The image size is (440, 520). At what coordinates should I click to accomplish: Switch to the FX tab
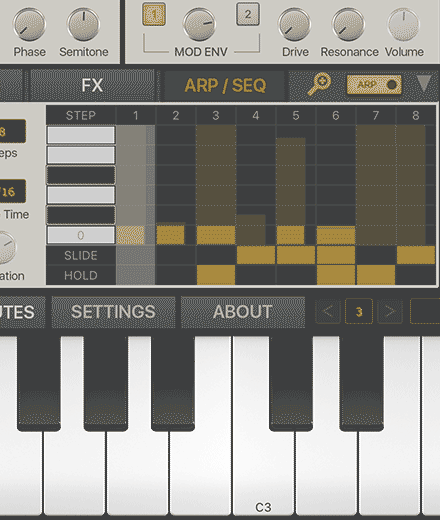pos(92,85)
